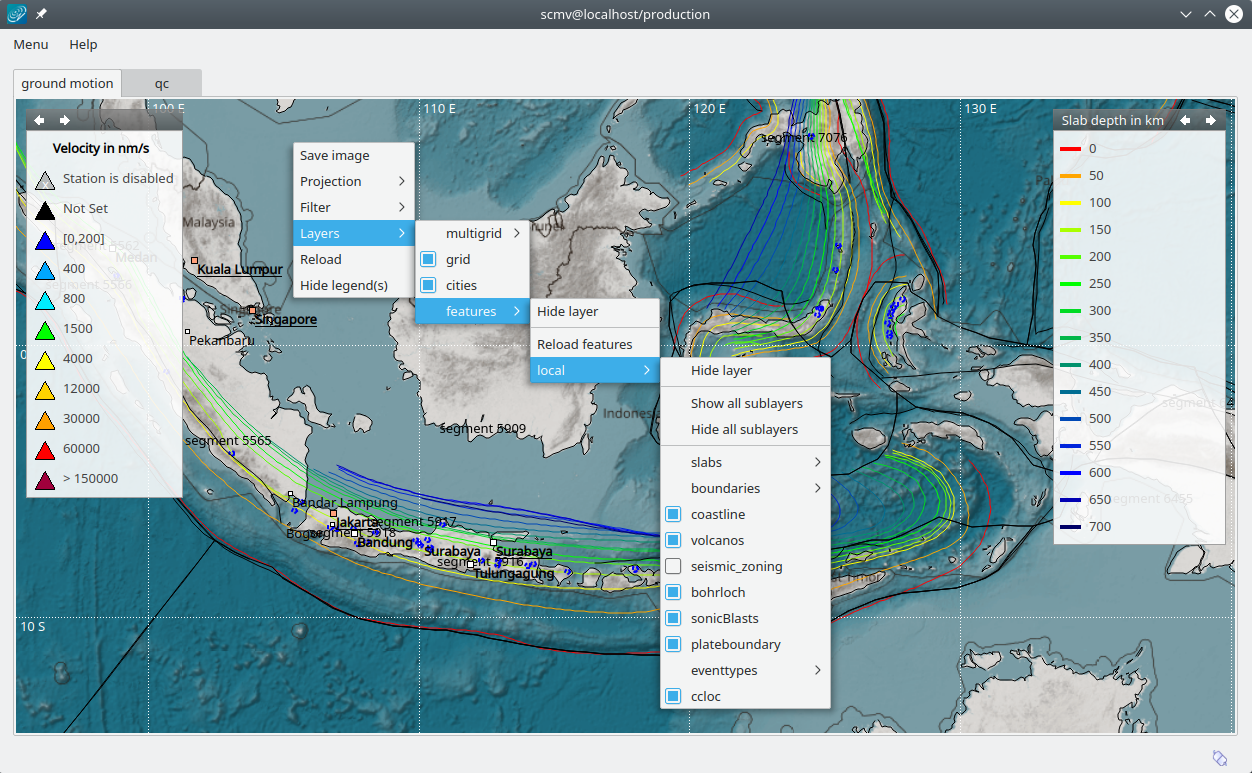Viewport: 1252px width, 773px height.
Task: Select Reload features option
Action: click(x=584, y=344)
